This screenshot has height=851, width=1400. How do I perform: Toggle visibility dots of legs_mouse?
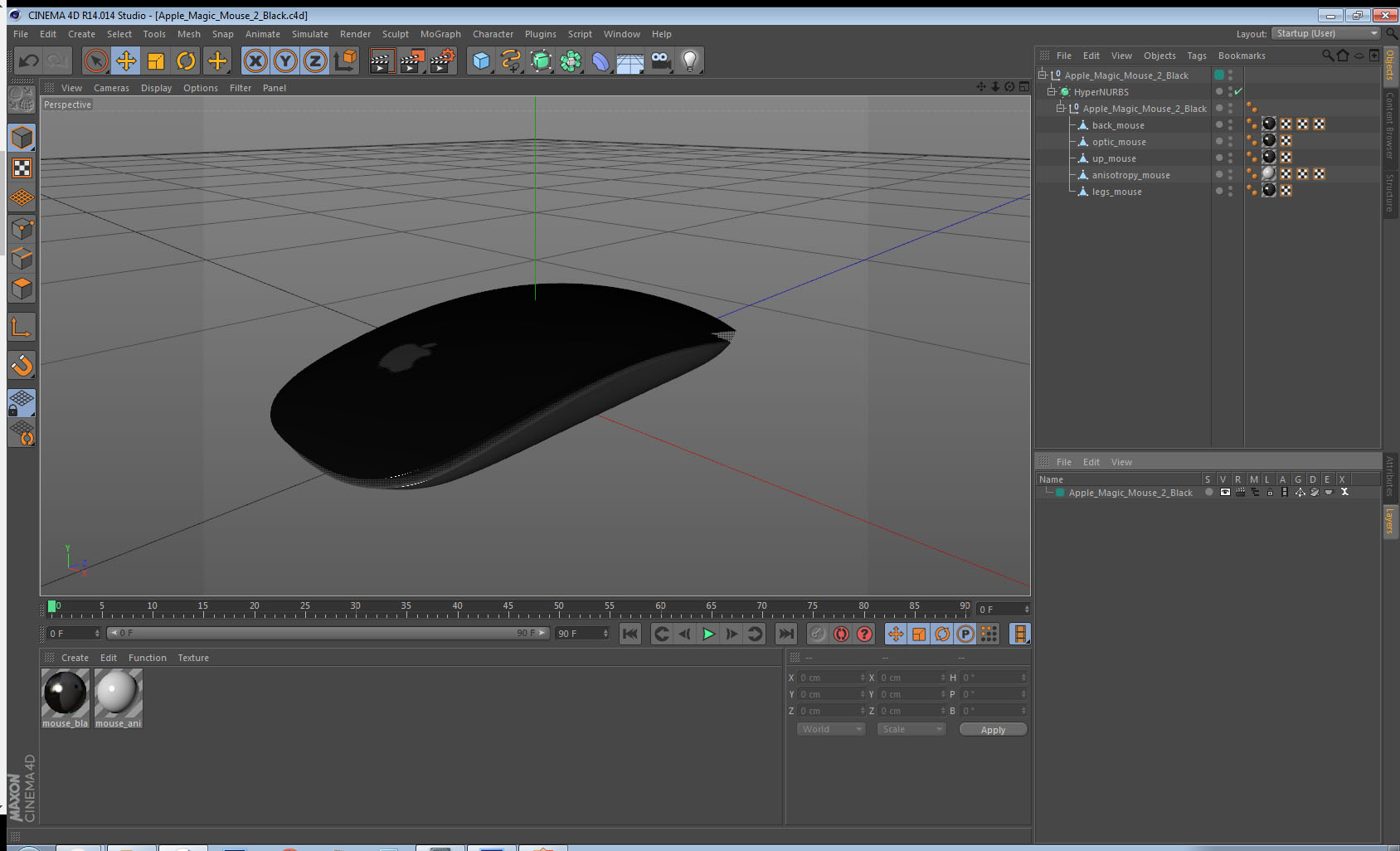click(1230, 191)
